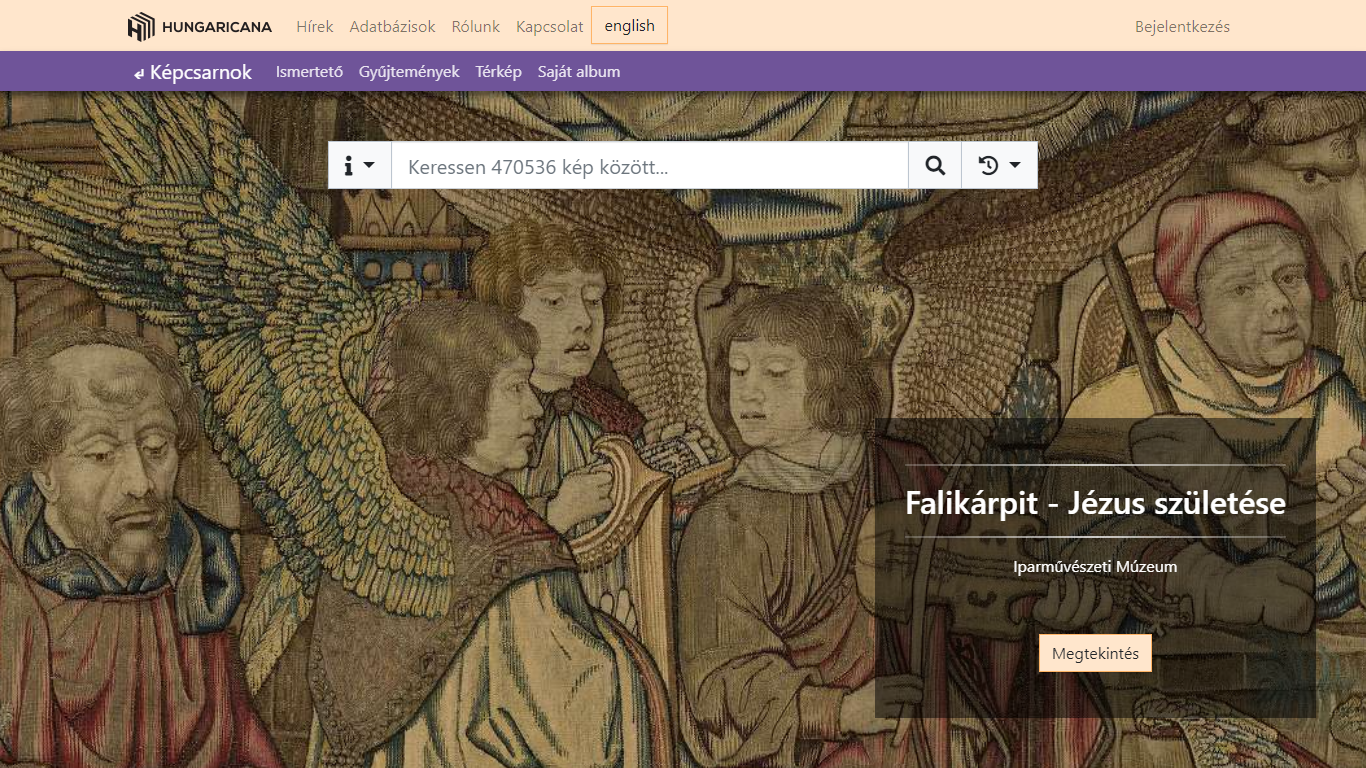This screenshot has width=1366, height=768.
Task: Open Saját album
Action: 579,72
